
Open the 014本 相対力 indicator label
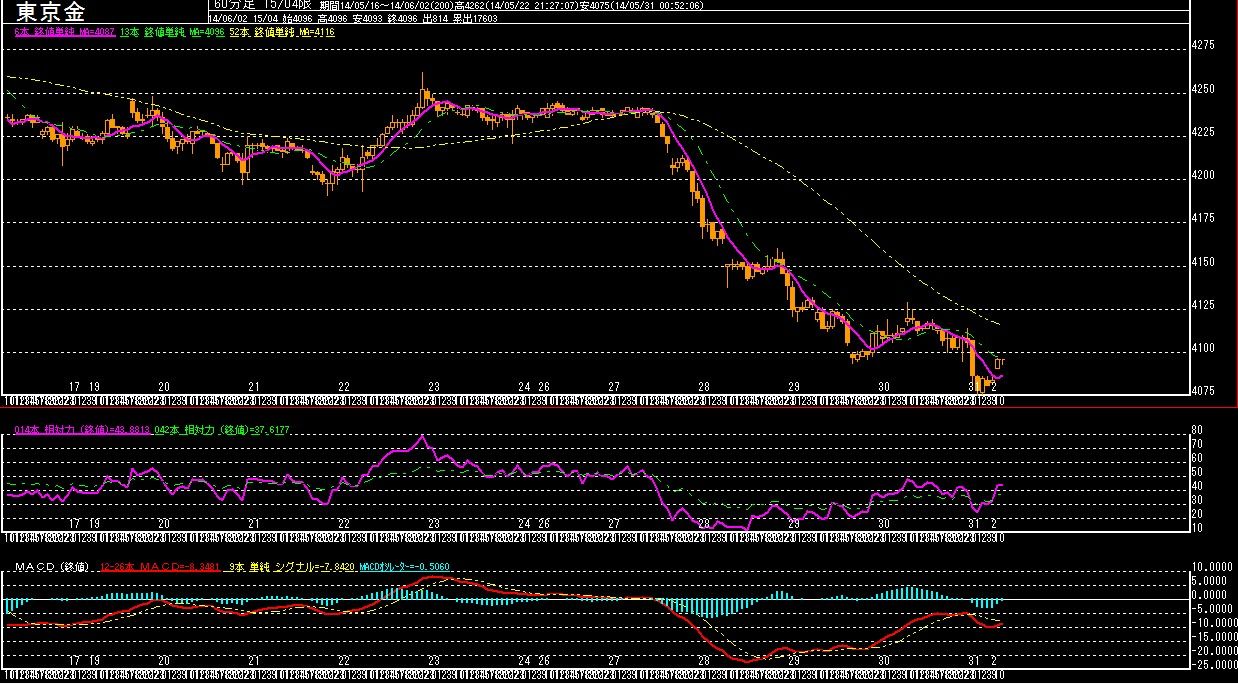[82, 430]
